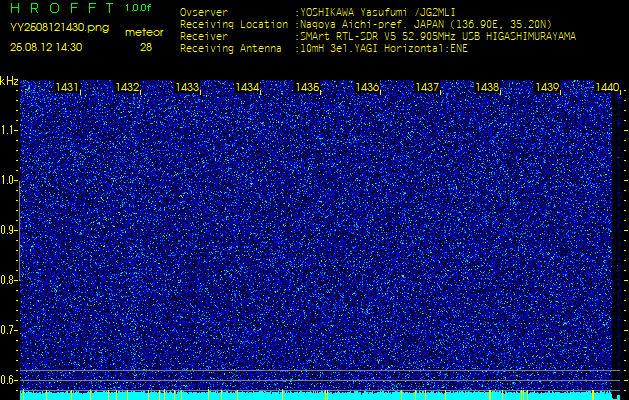Click the 1434 time marker
This screenshot has height=400, width=629.
click(247, 87)
